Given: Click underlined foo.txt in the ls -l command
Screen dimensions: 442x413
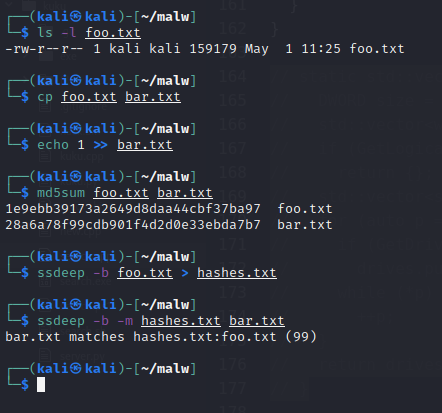Looking at the screenshot, I should (113, 33).
